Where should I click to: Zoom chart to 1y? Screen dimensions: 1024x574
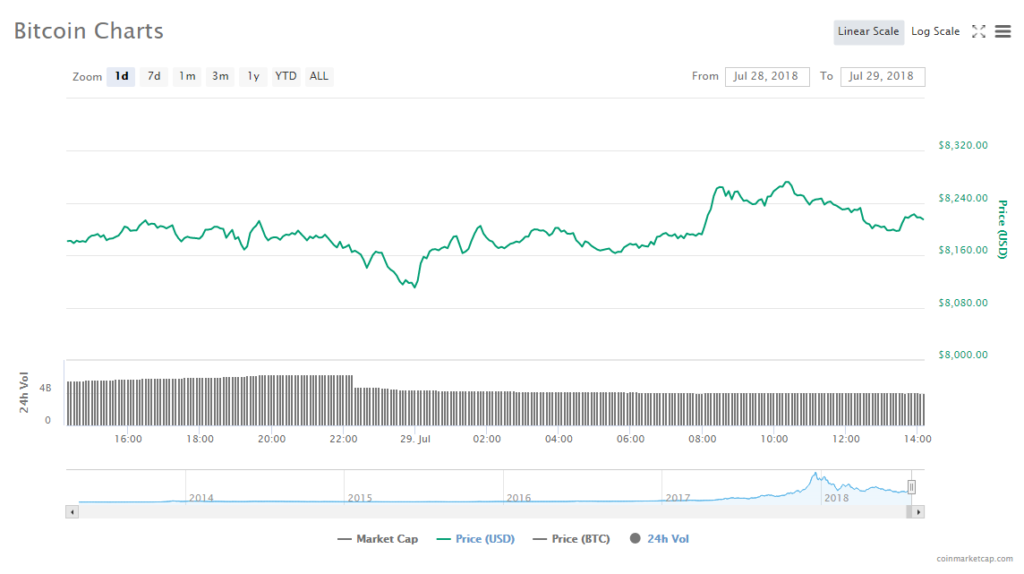click(x=253, y=76)
